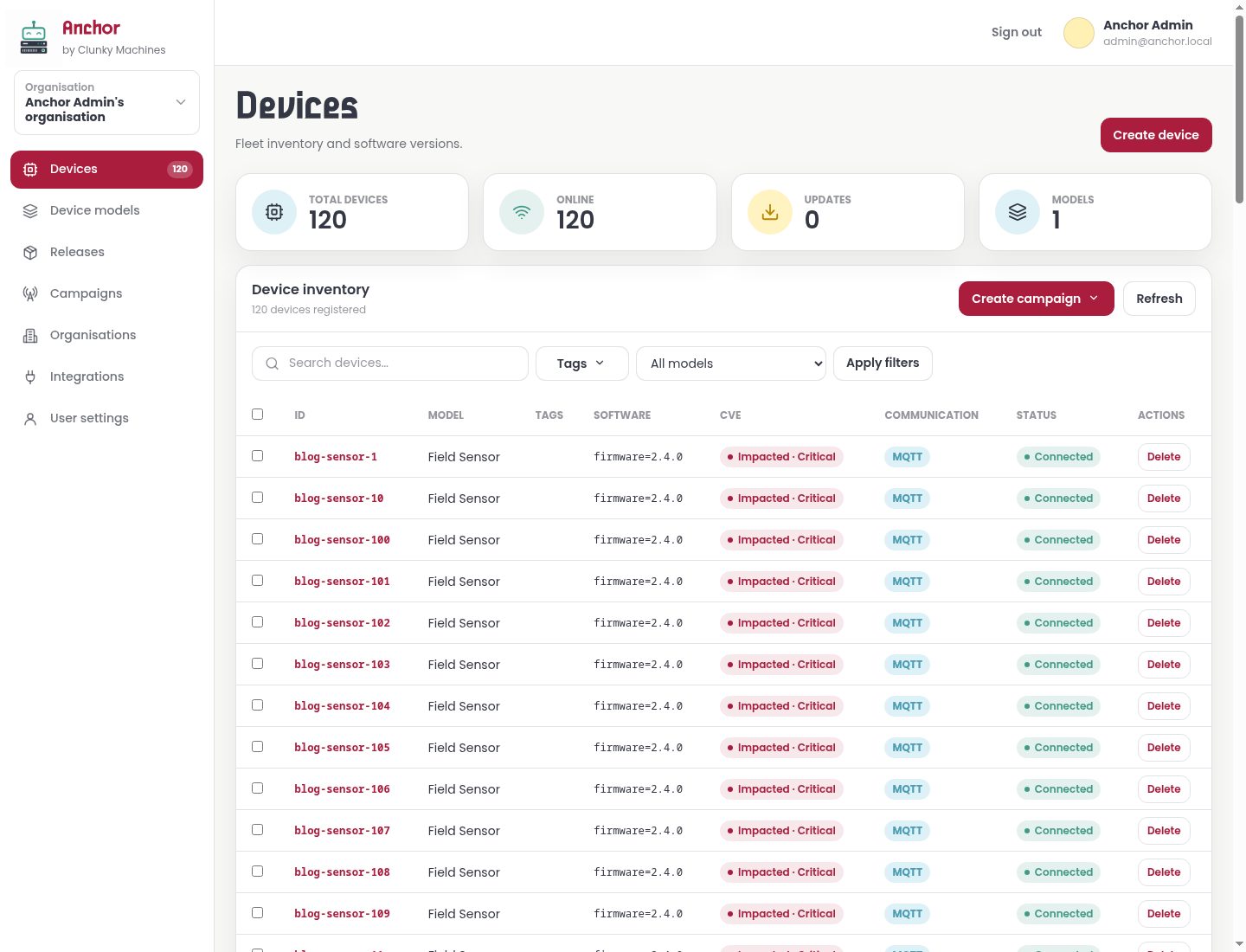Screen dimensions: 1246x952
Task: Open the Campaigns section
Action: pos(106,294)
